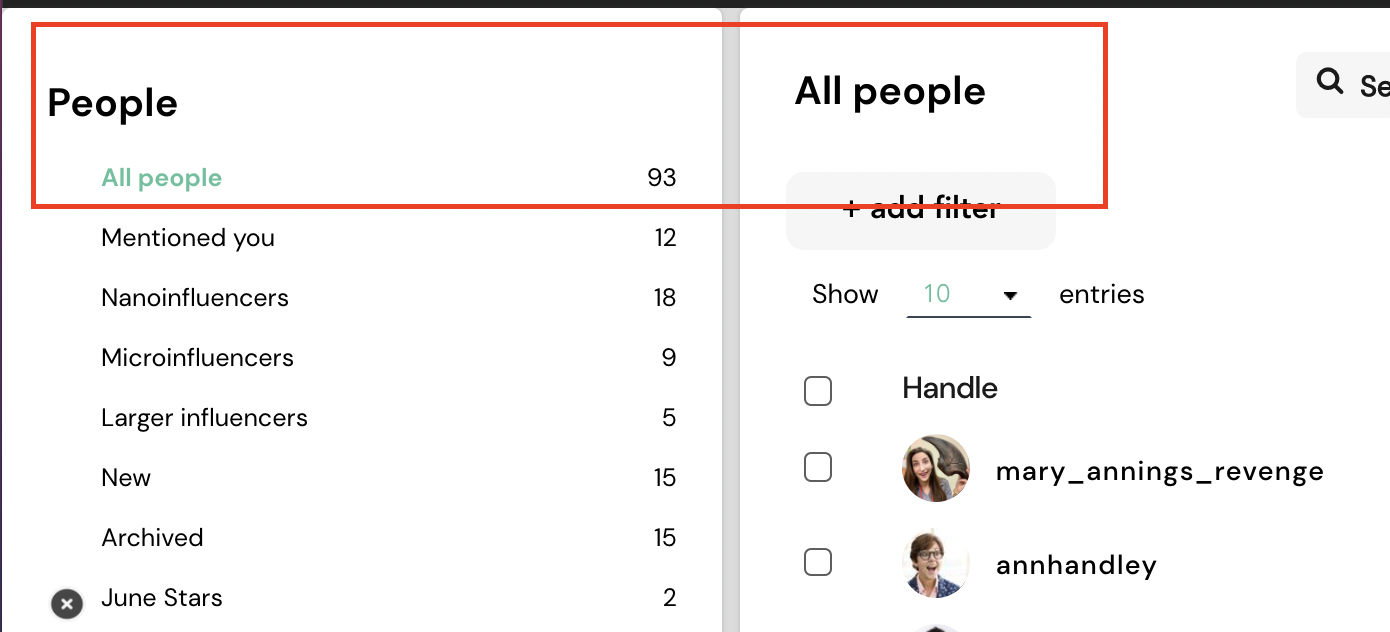Tick the select-all checkbox beside Handle
The width and height of the screenshot is (1390, 632).
click(x=818, y=391)
